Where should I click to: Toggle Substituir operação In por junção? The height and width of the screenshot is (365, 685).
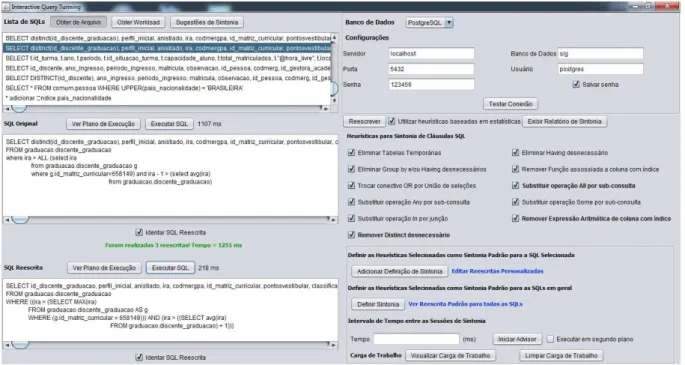tap(351, 218)
